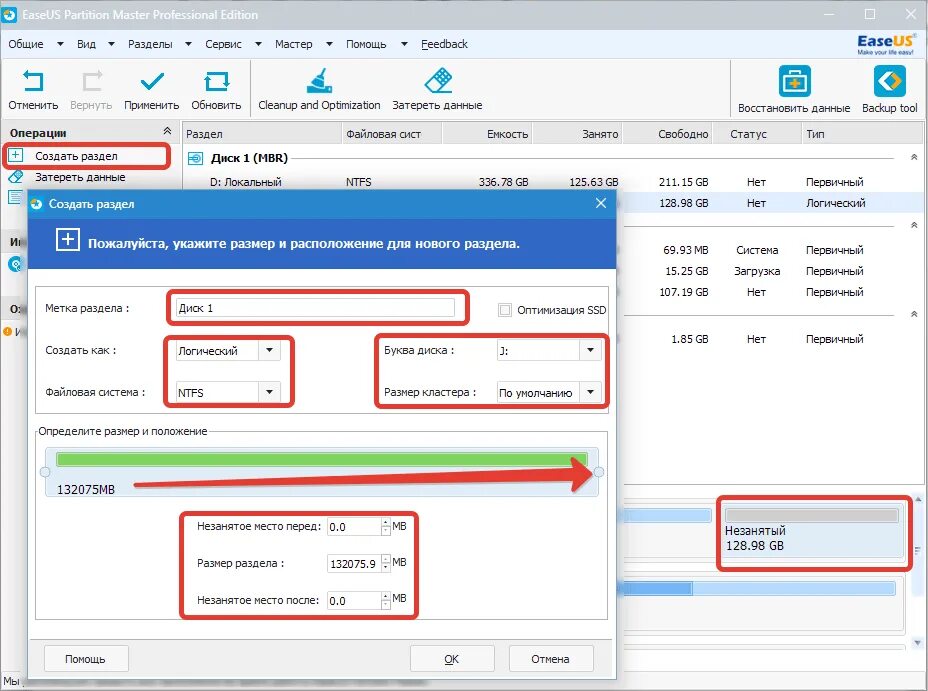Click the Незанятое место перед field
928x691 pixels.
[x=354, y=527]
